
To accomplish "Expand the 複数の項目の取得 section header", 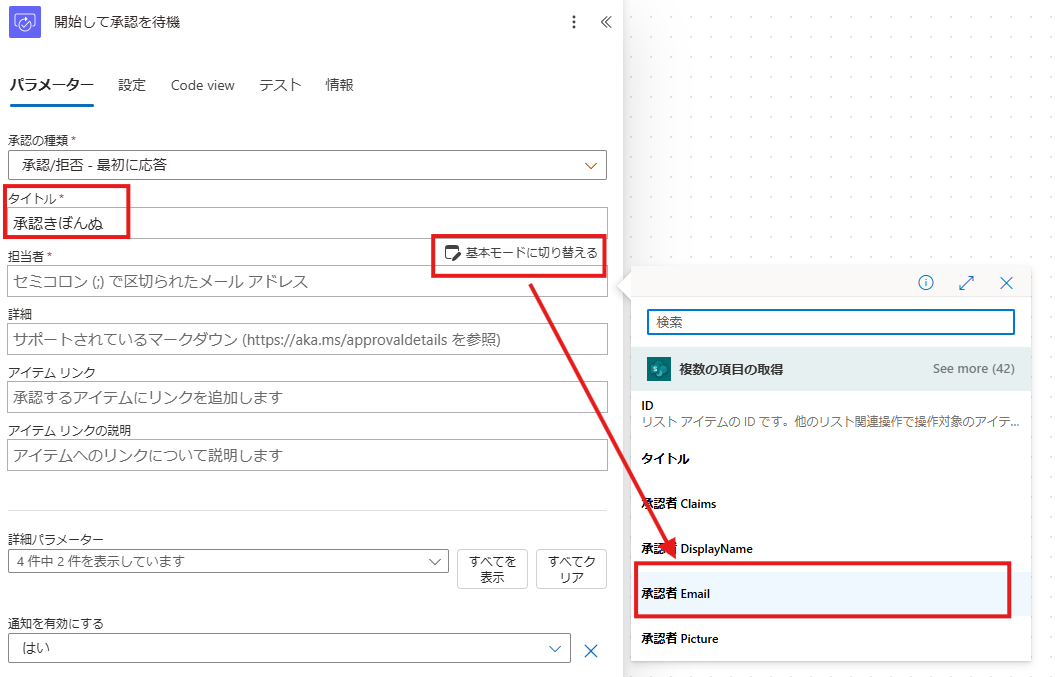I will (x=831, y=369).
